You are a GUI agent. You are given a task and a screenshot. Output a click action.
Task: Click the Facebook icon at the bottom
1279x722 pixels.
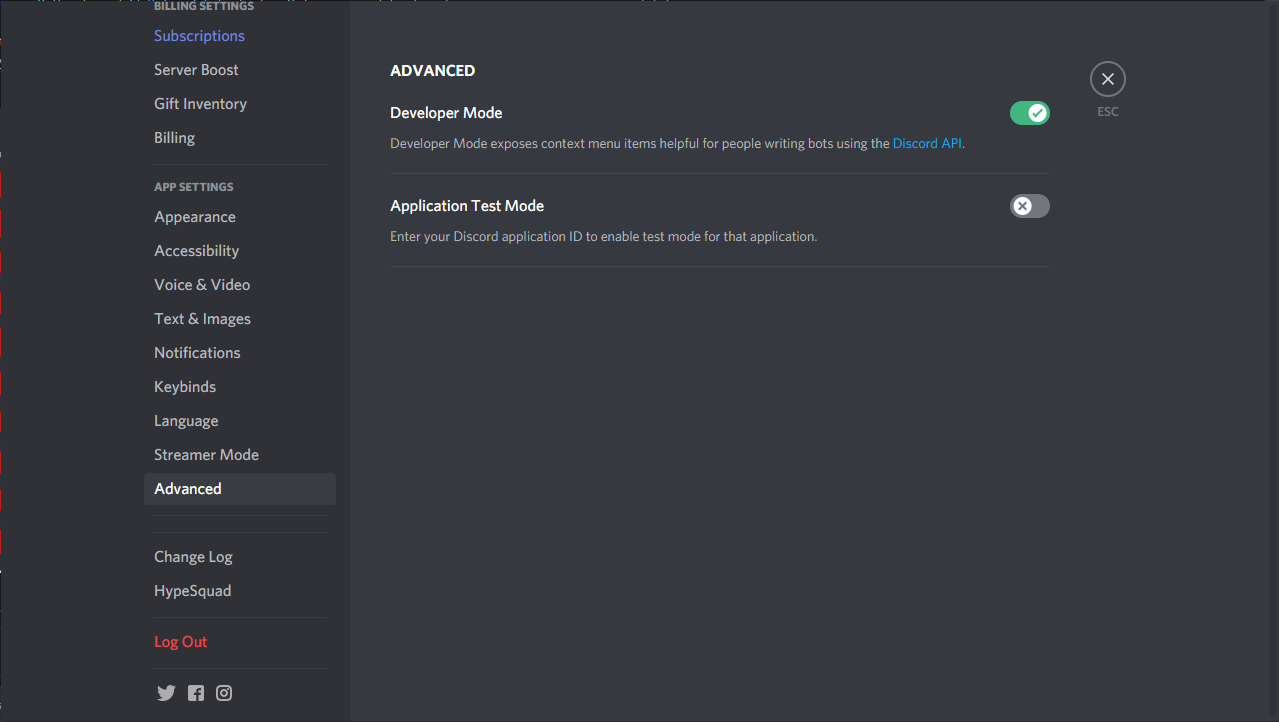195,692
